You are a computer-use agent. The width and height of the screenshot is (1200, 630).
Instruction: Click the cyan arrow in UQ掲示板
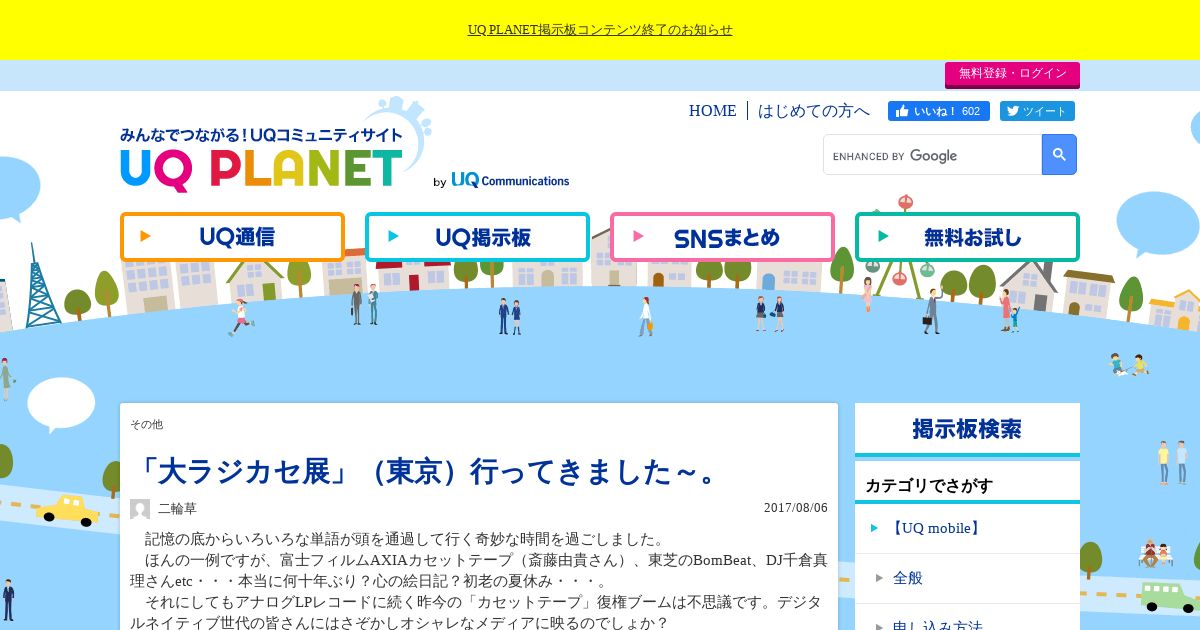pyautogui.click(x=393, y=237)
